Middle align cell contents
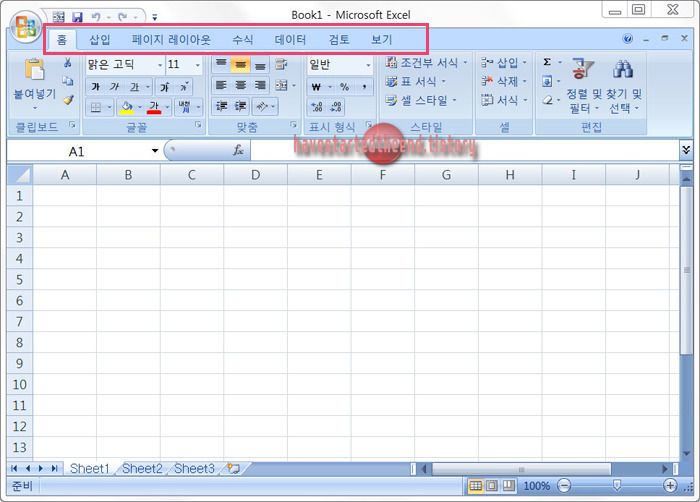 (241, 64)
